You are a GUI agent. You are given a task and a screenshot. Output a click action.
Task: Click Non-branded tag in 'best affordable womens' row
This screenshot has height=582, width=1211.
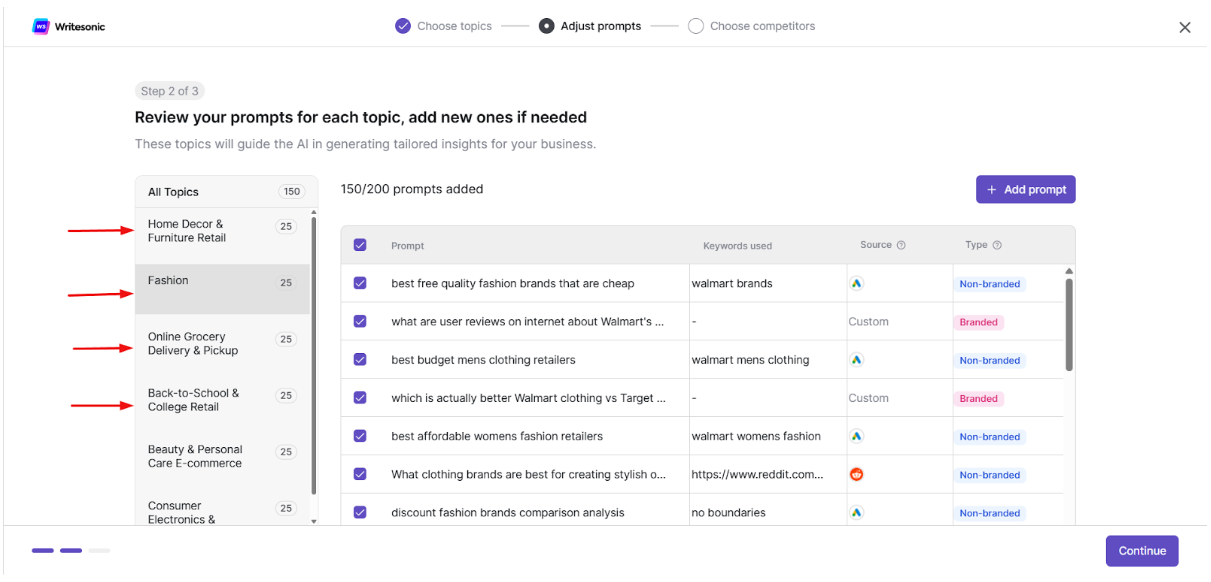click(990, 437)
